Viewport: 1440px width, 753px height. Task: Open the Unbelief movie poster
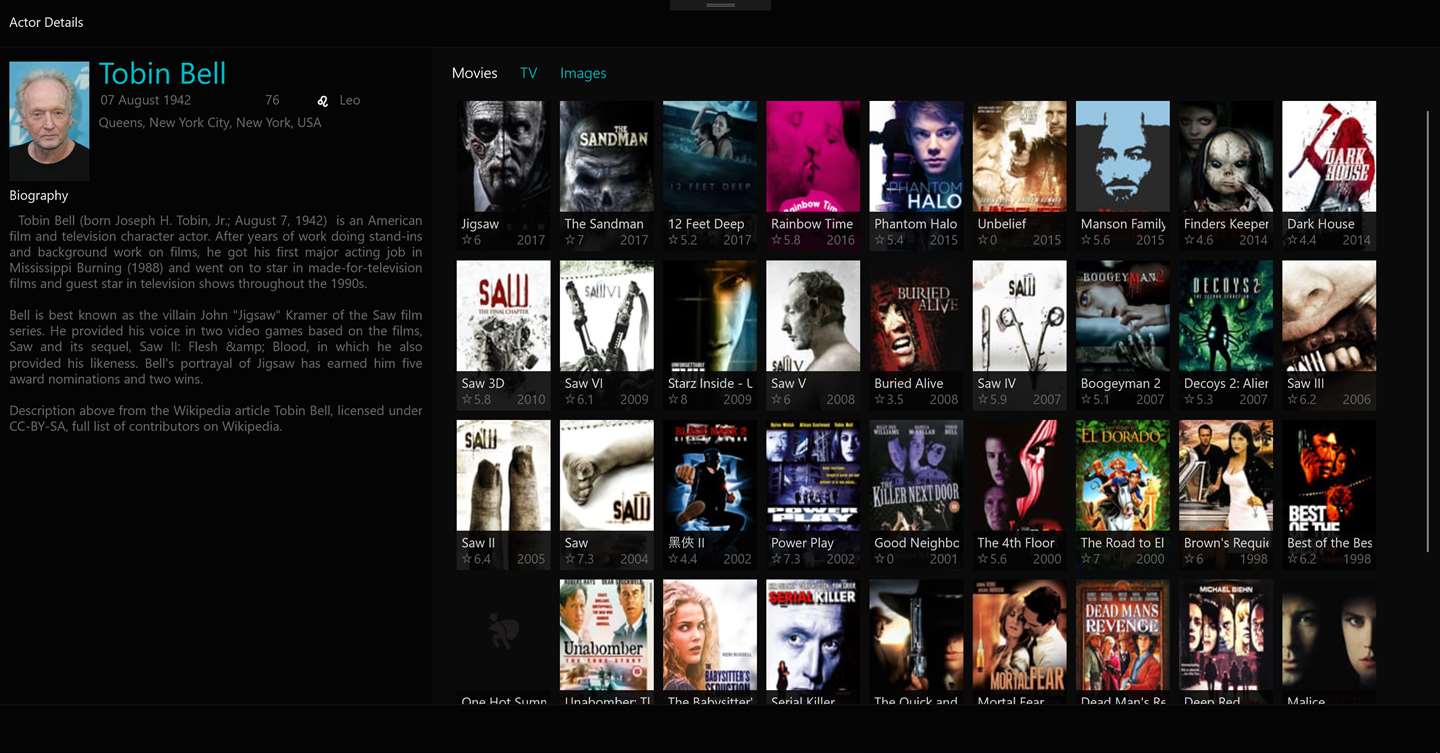click(1019, 156)
